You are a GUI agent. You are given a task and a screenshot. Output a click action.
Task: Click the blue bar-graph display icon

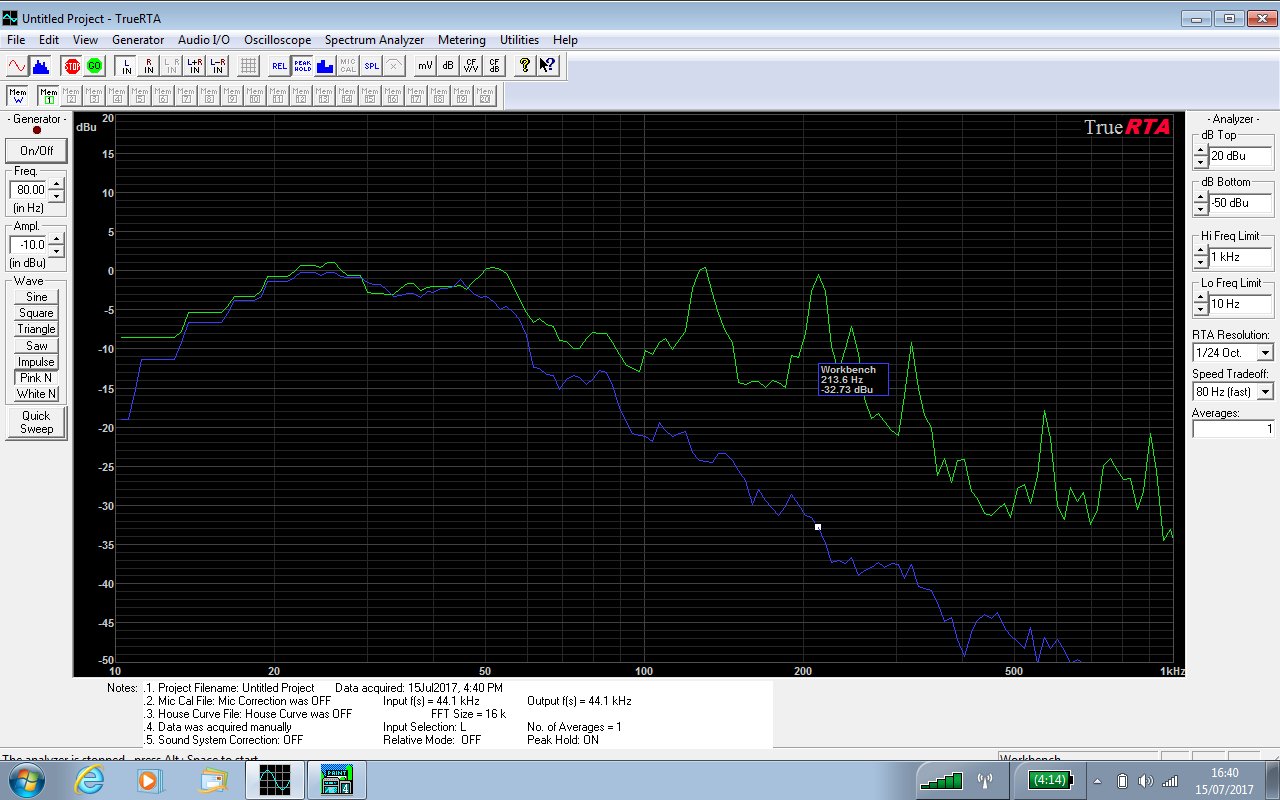pos(325,66)
